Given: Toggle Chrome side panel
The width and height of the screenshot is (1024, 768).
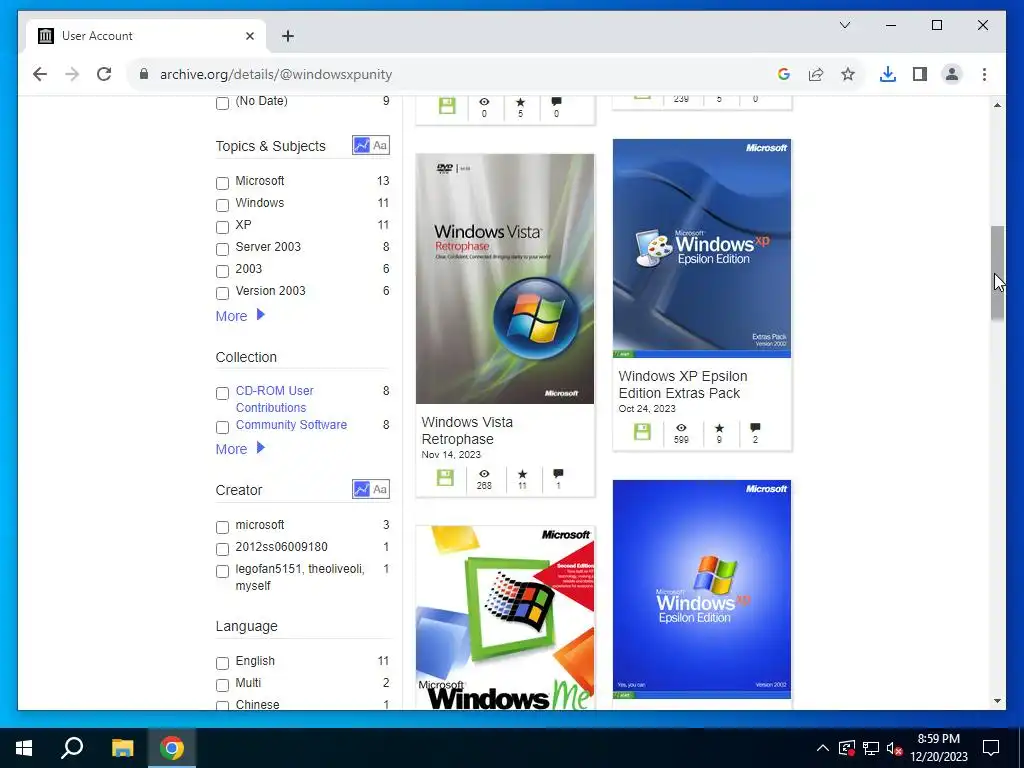Looking at the screenshot, I should click(920, 74).
